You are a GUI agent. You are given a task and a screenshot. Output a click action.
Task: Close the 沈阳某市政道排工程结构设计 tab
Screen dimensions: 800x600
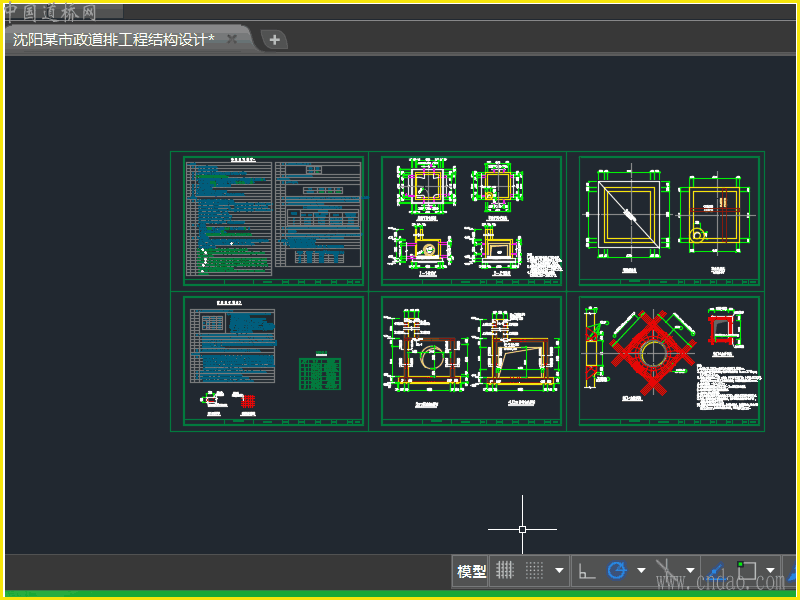[232, 39]
